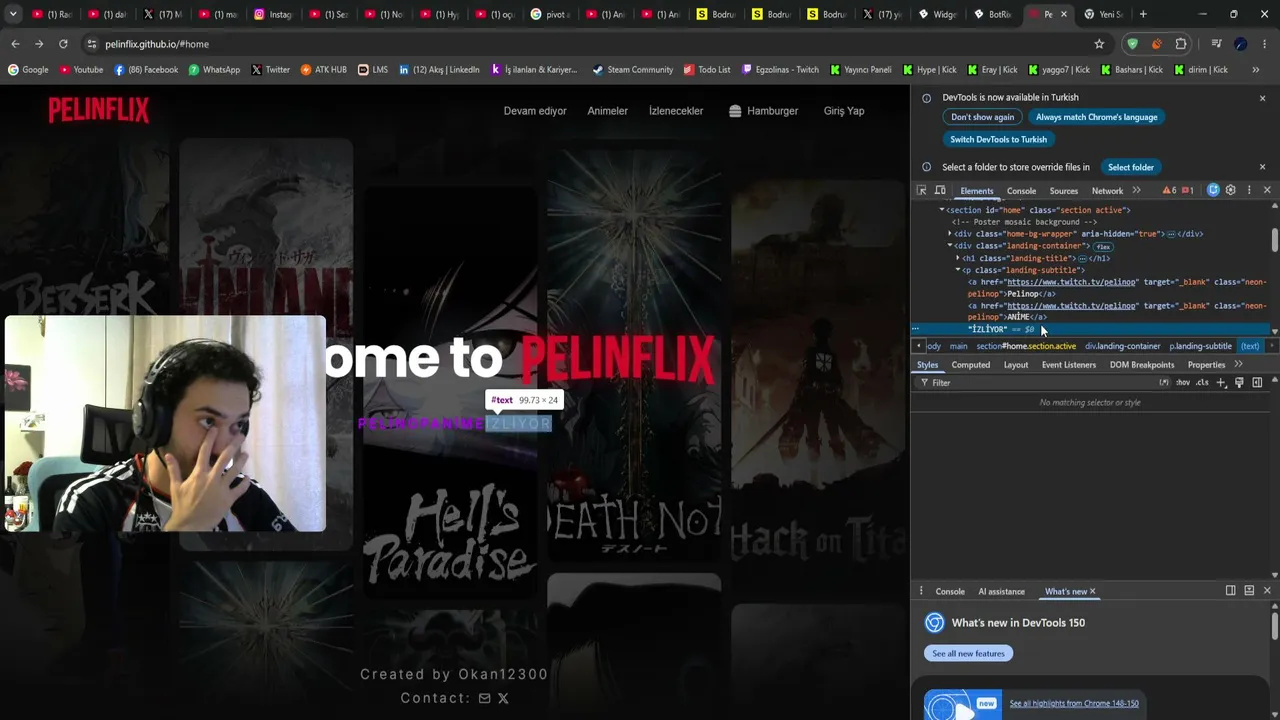Close the DevTools panel
Screen dimensions: 1280x720
click(1267, 190)
